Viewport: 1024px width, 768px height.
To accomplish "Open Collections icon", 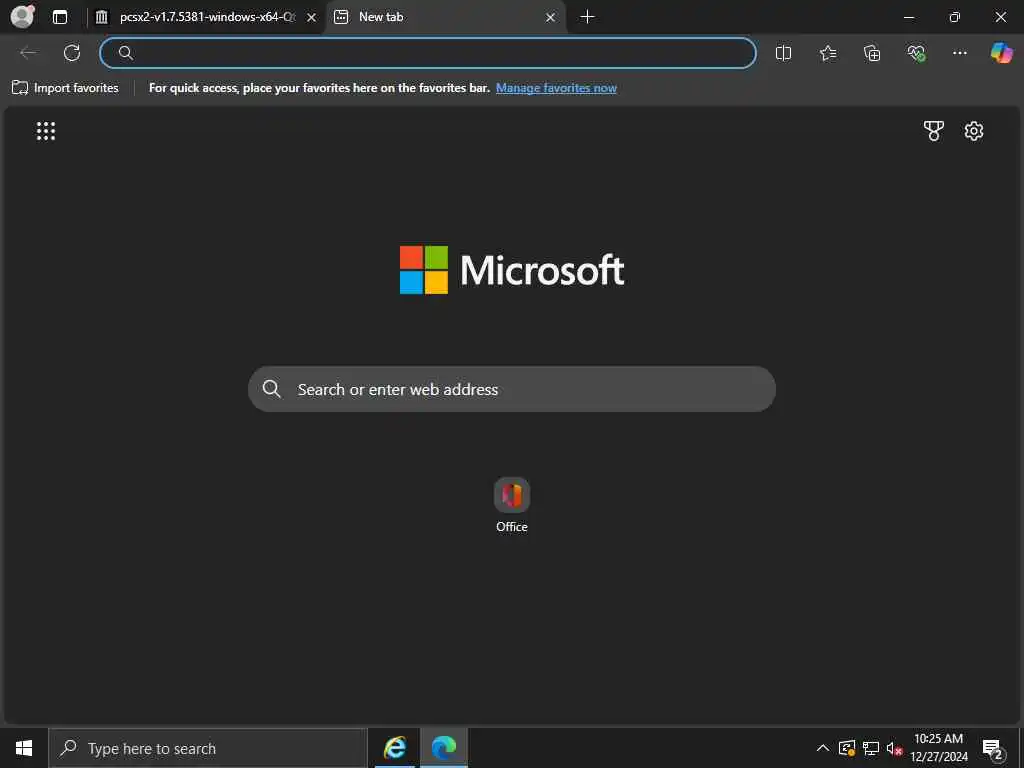I will (x=872, y=53).
